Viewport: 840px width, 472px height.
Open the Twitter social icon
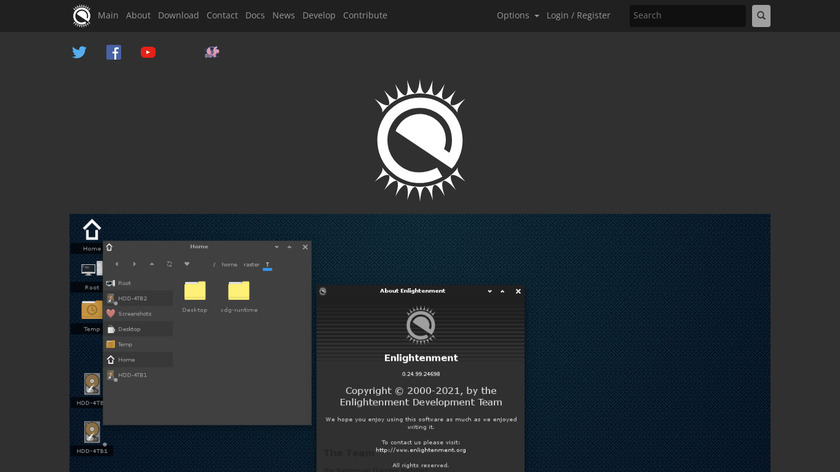[79, 52]
